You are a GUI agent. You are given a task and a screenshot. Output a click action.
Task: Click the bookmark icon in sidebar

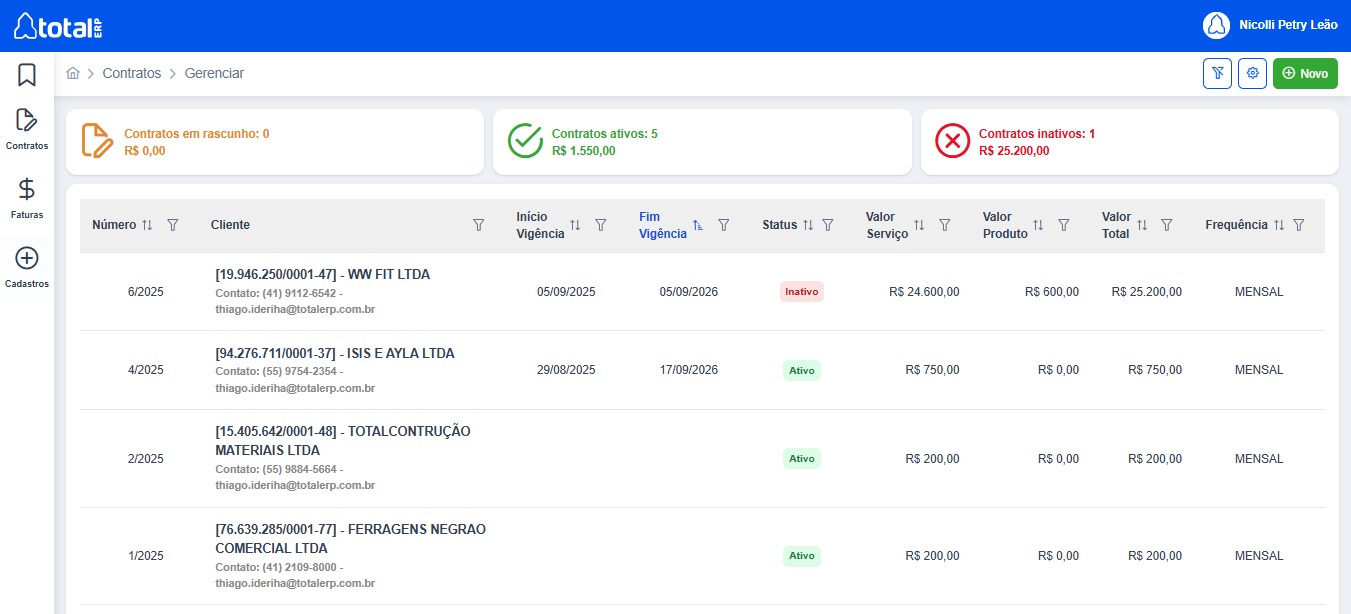point(27,75)
